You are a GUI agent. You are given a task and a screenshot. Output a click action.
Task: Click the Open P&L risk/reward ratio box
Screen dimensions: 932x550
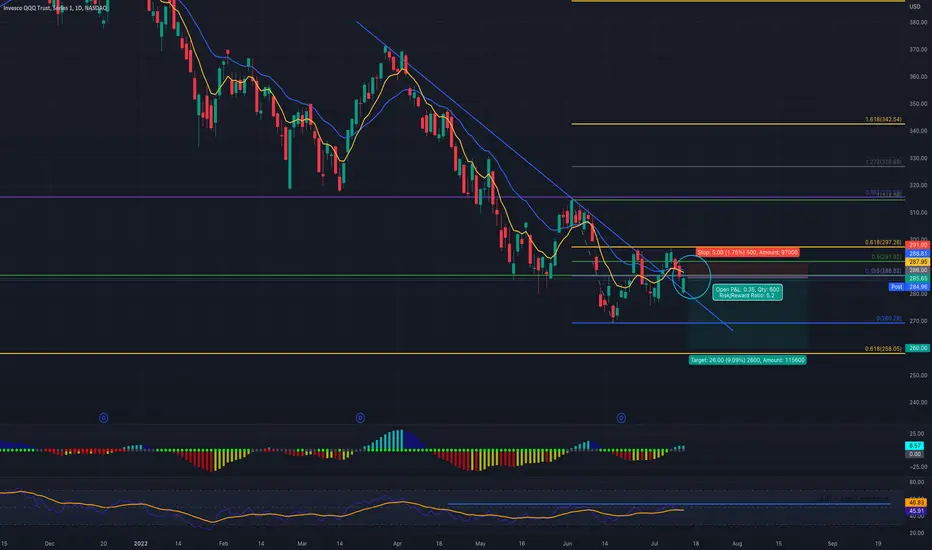pos(747,292)
